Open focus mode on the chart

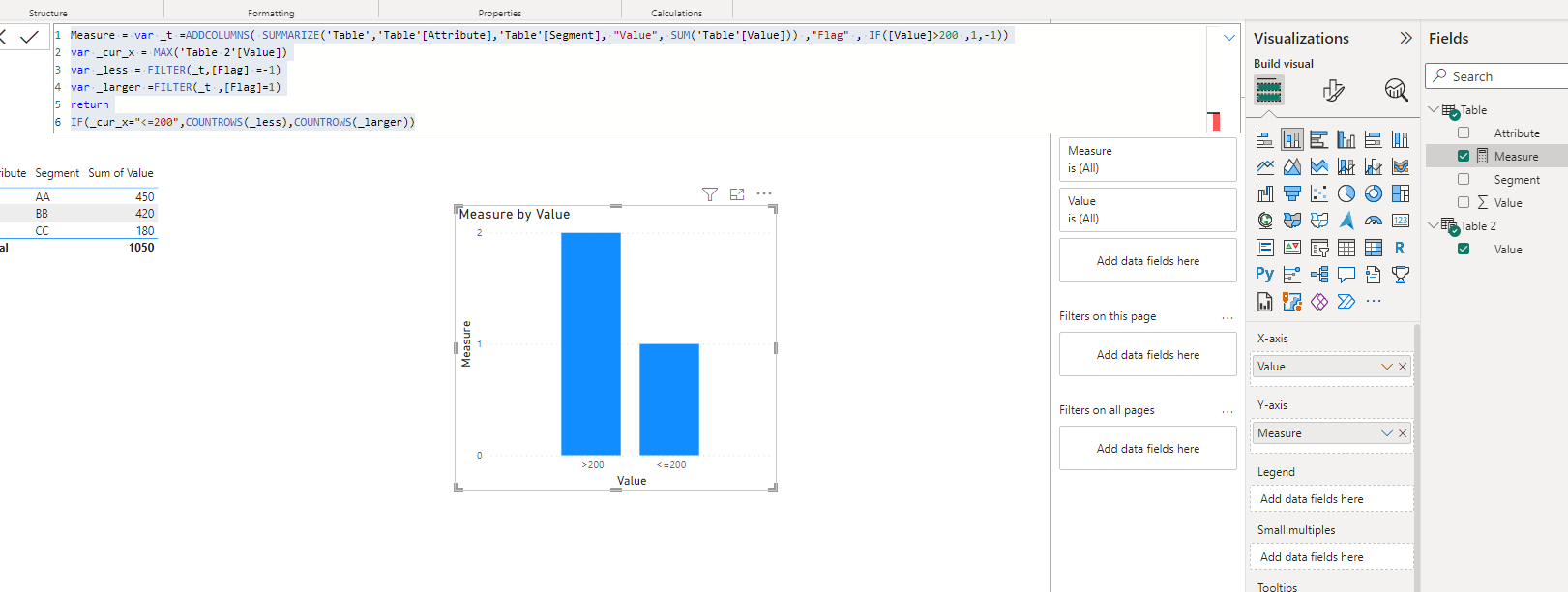click(x=737, y=194)
